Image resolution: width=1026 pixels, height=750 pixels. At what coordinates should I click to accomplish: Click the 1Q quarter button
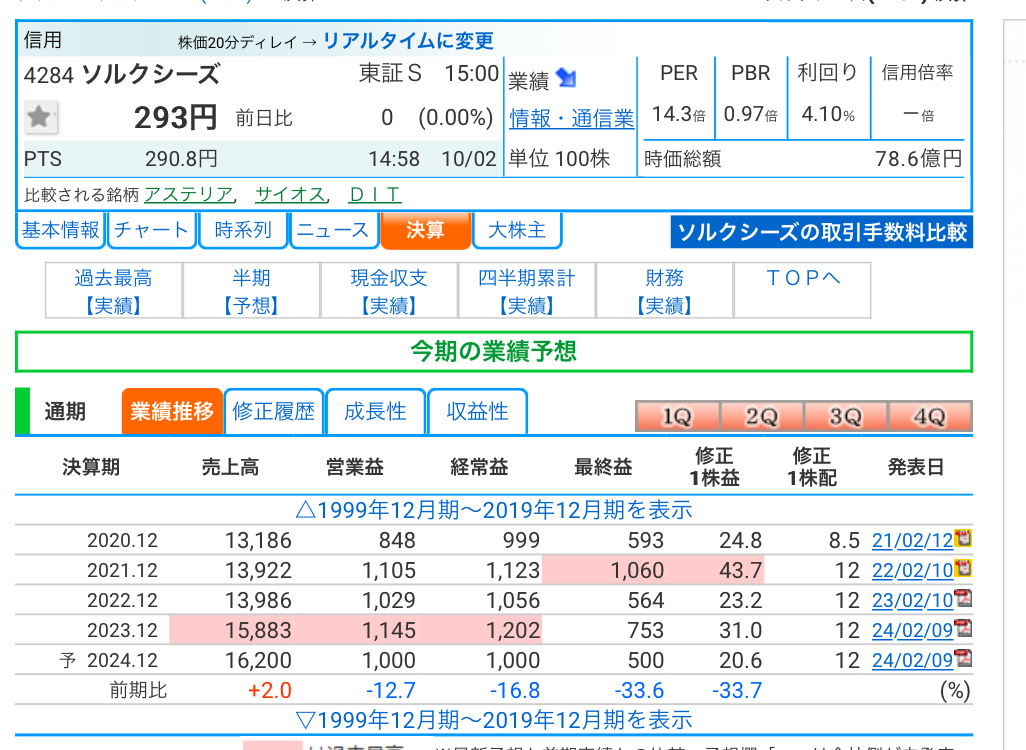[677, 417]
